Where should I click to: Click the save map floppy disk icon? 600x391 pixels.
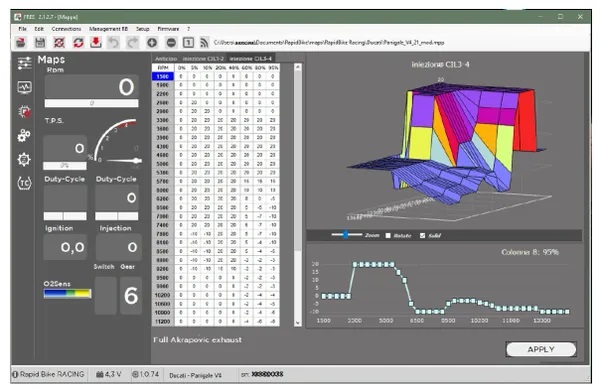(40, 42)
